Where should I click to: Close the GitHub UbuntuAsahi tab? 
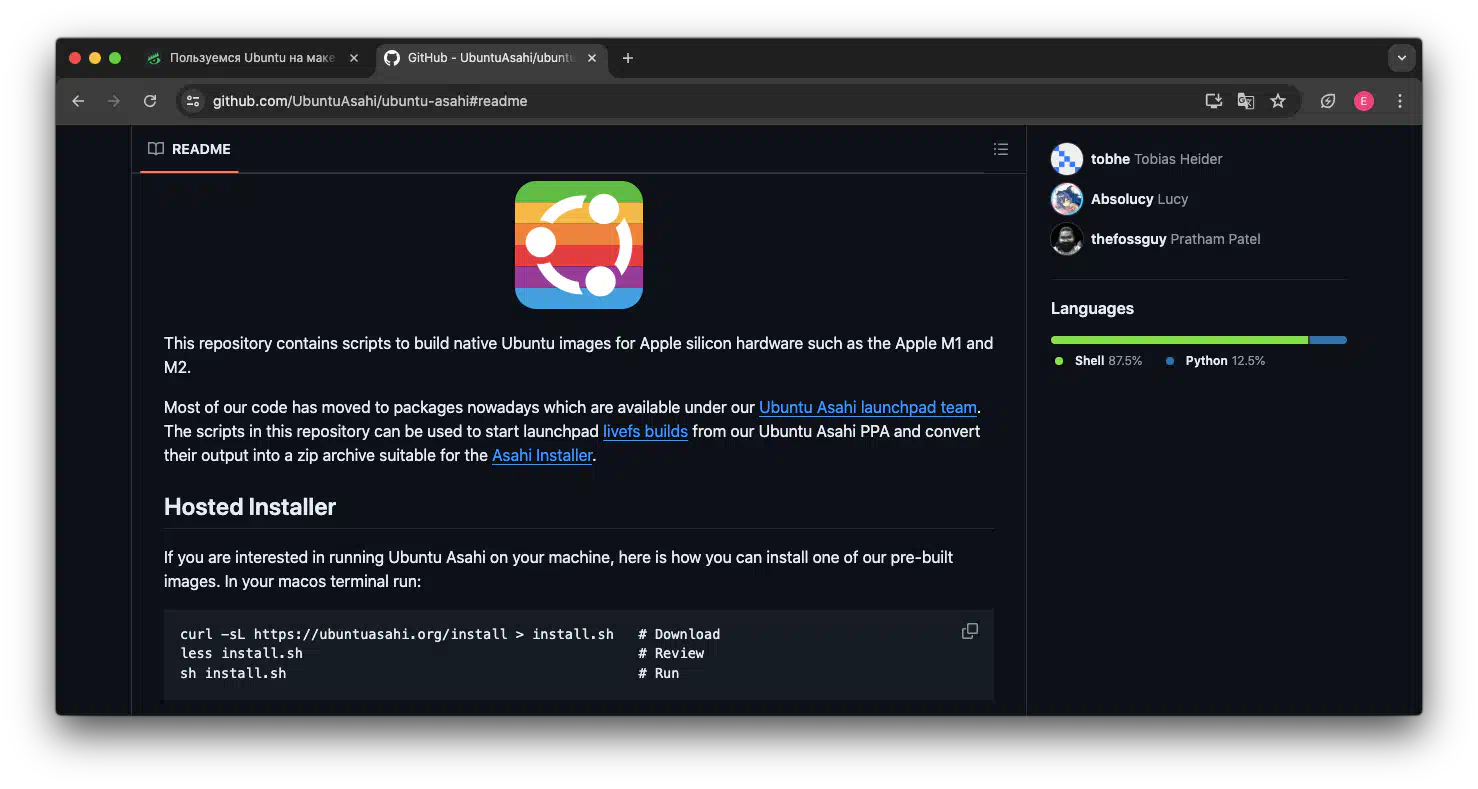[592, 58]
